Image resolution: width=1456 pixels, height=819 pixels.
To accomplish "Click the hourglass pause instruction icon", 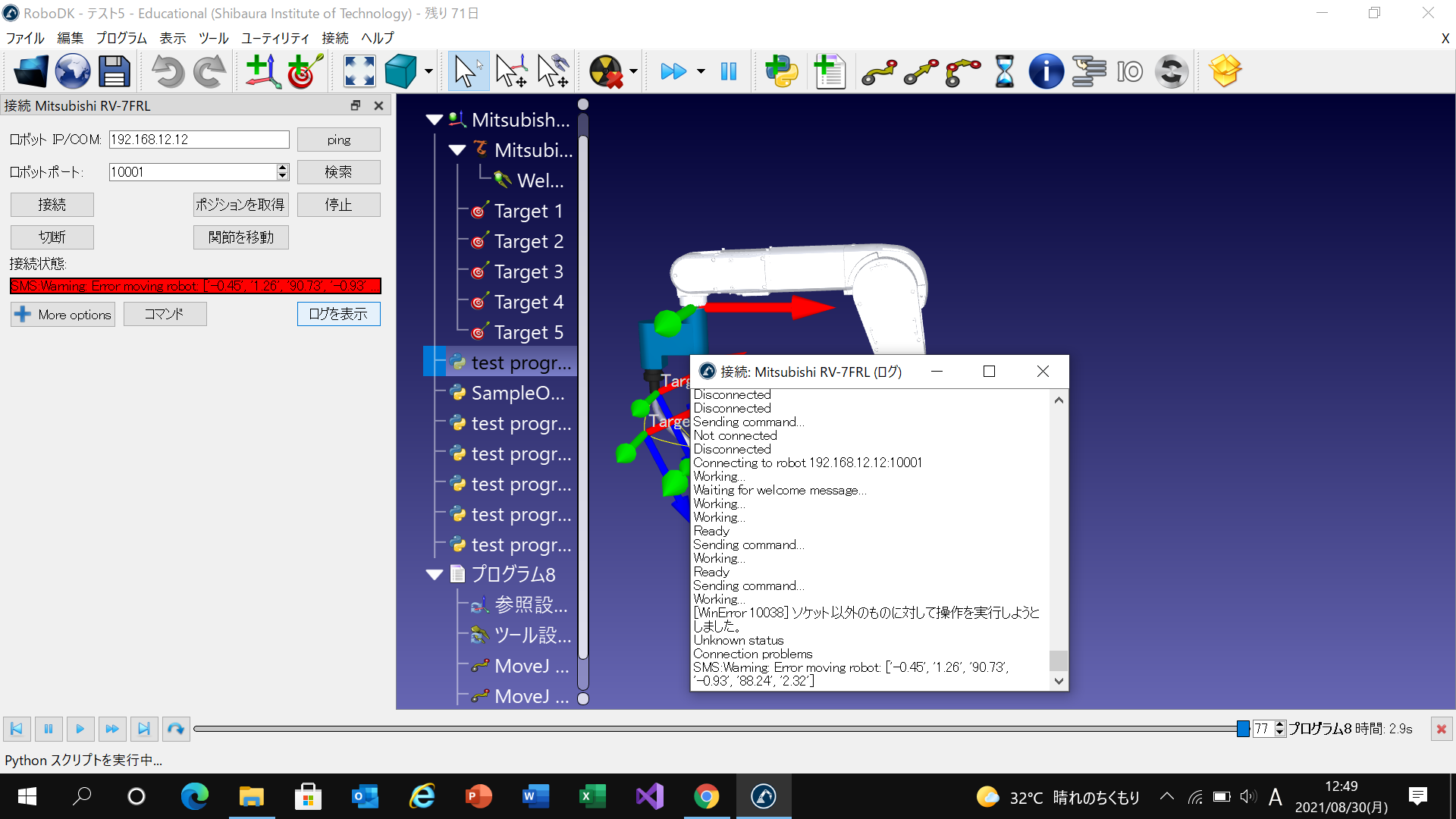I will 1004,72.
